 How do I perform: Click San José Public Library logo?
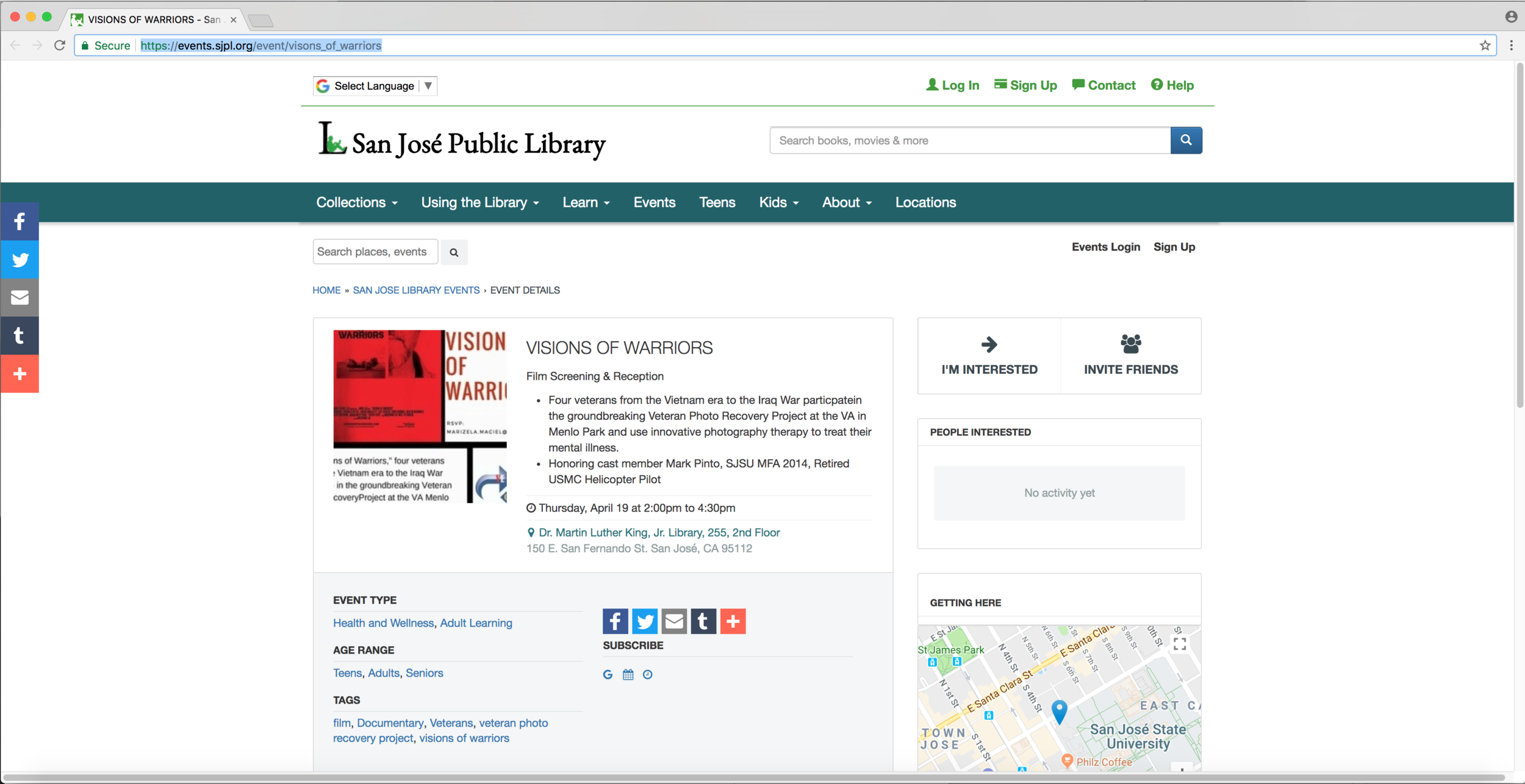[462, 141]
